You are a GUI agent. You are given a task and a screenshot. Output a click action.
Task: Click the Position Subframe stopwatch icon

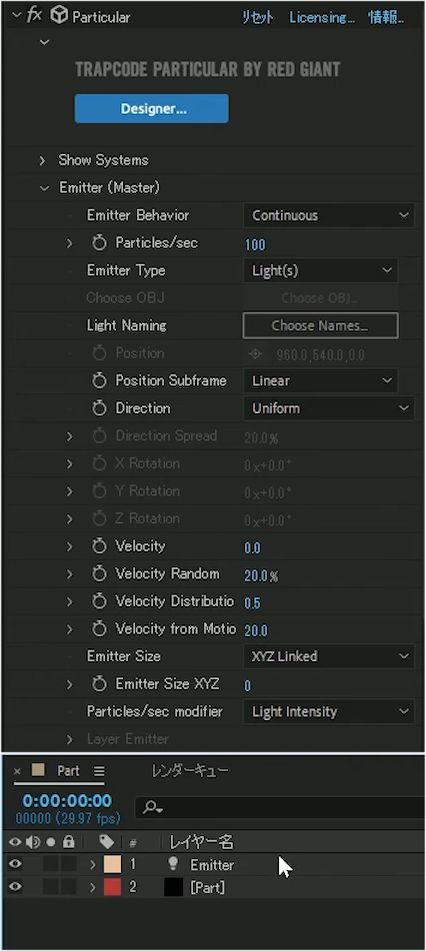pos(100,381)
